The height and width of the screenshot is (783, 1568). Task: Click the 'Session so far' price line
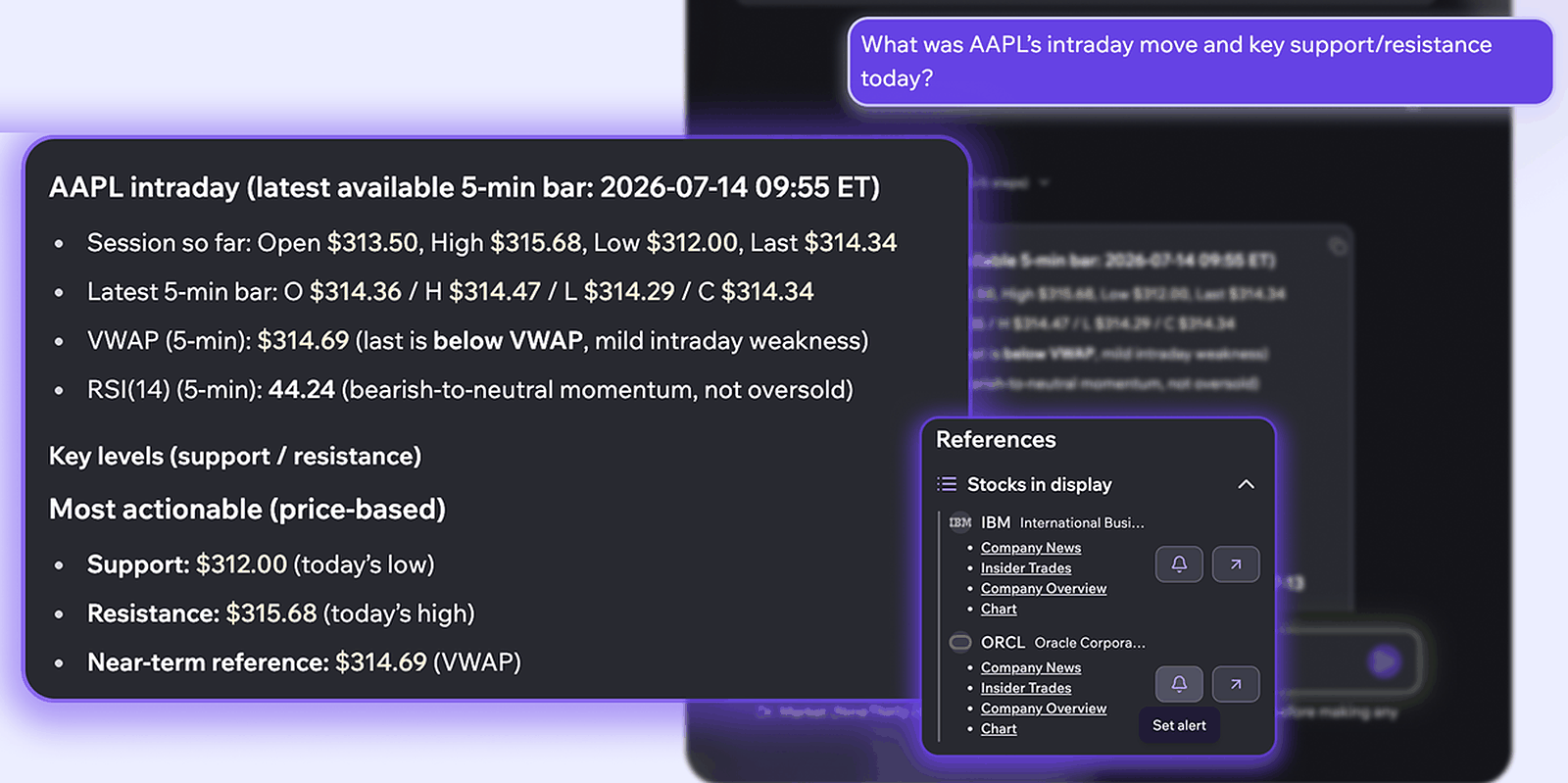click(492, 243)
